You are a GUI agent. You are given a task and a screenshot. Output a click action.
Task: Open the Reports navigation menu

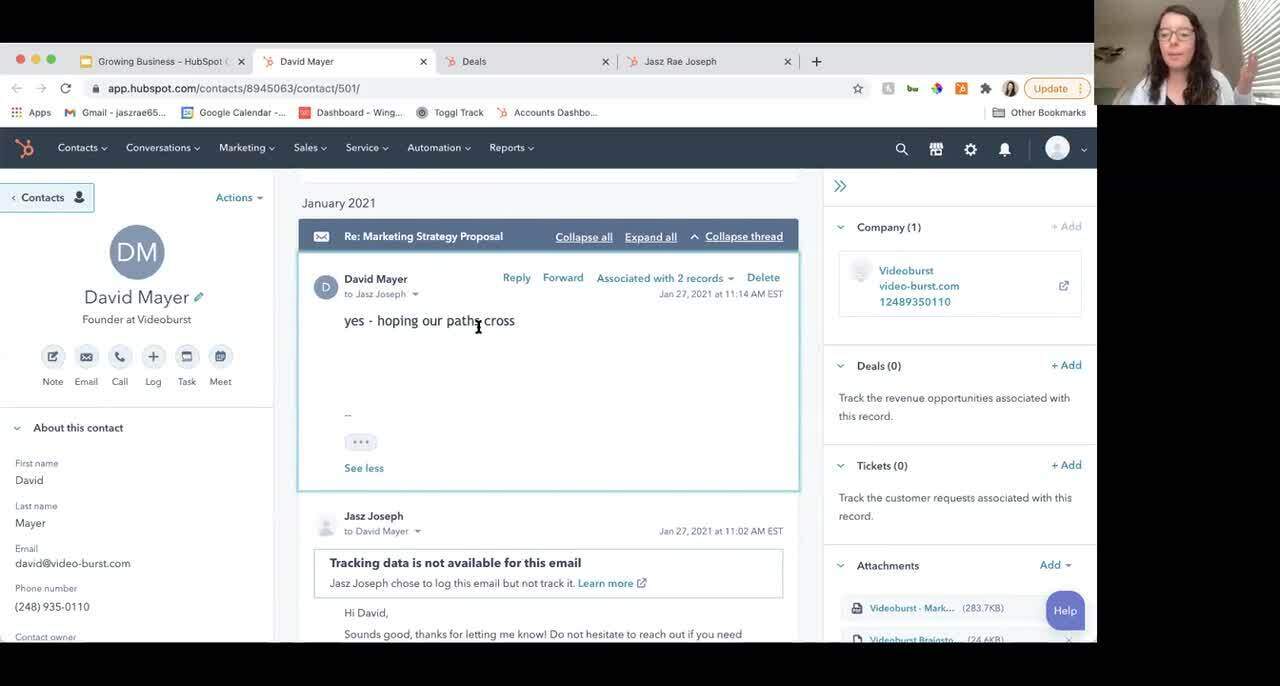[x=511, y=148]
